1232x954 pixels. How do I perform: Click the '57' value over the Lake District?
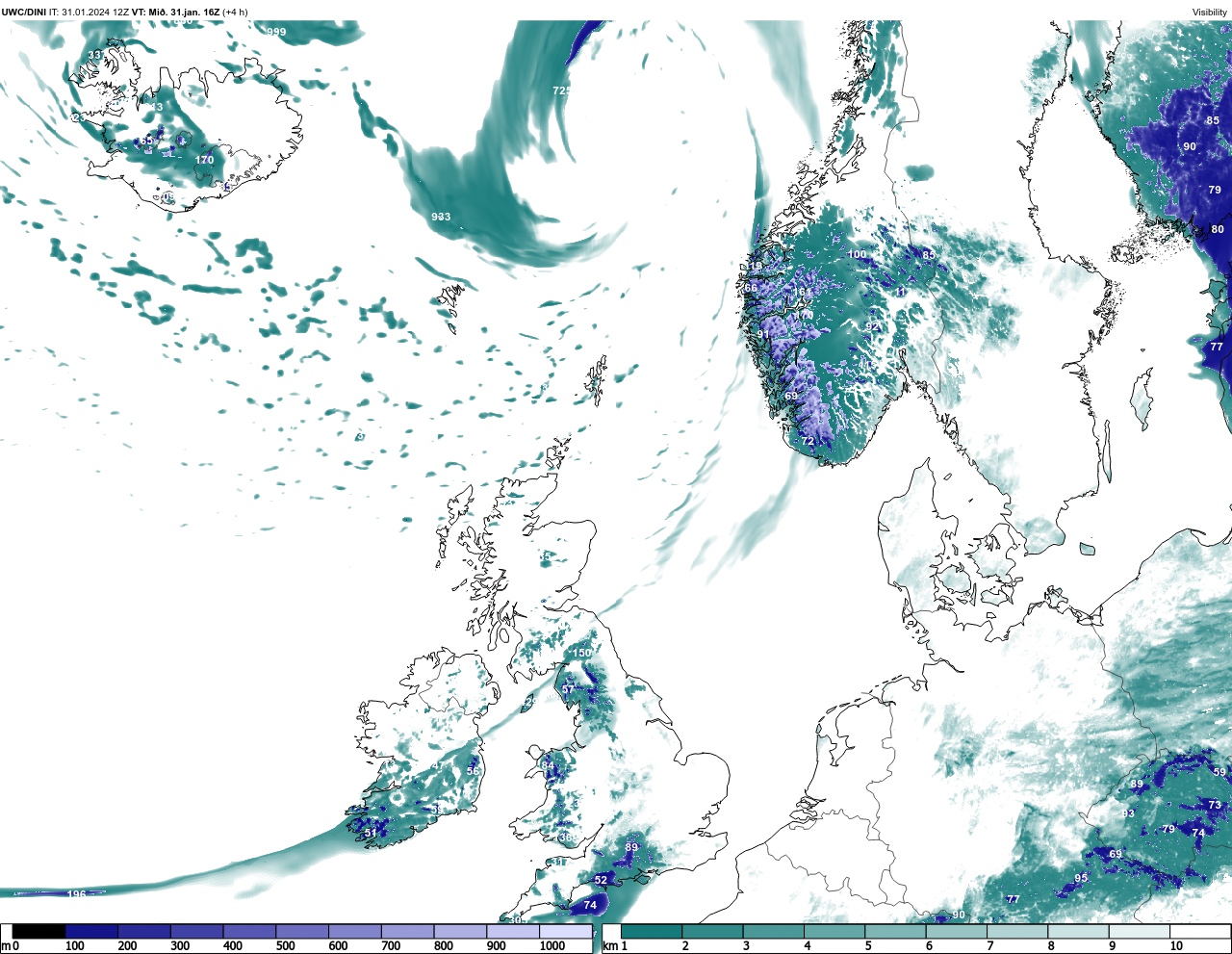pyautogui.click(x=568, y=689)
